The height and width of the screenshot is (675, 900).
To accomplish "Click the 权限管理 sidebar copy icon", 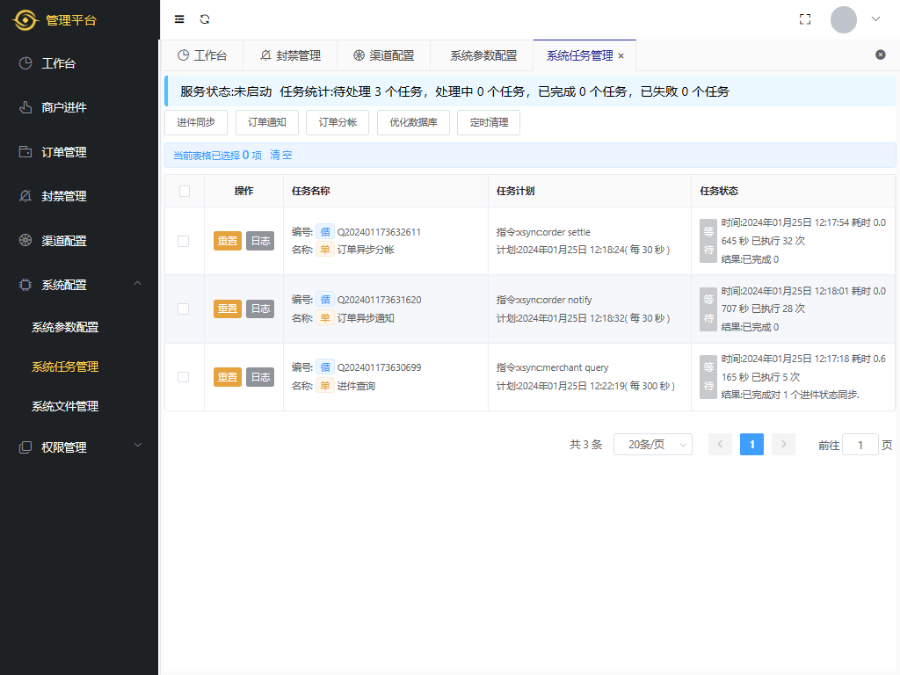I will click(25, 447).
